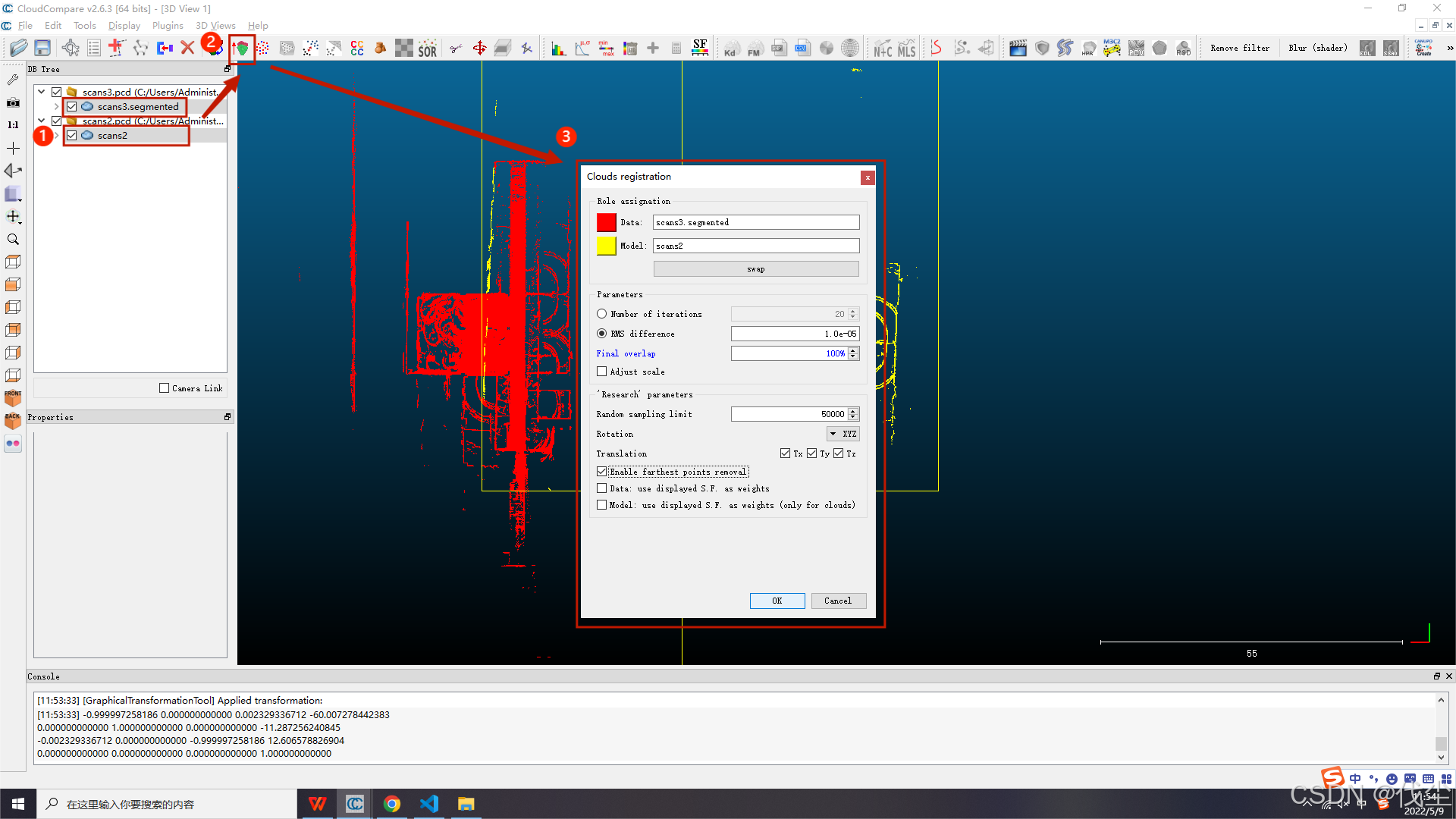This screenshot has width=1456, height=819.
Task: Click the SOR filter icon
Action: click(x=428, y=49)
